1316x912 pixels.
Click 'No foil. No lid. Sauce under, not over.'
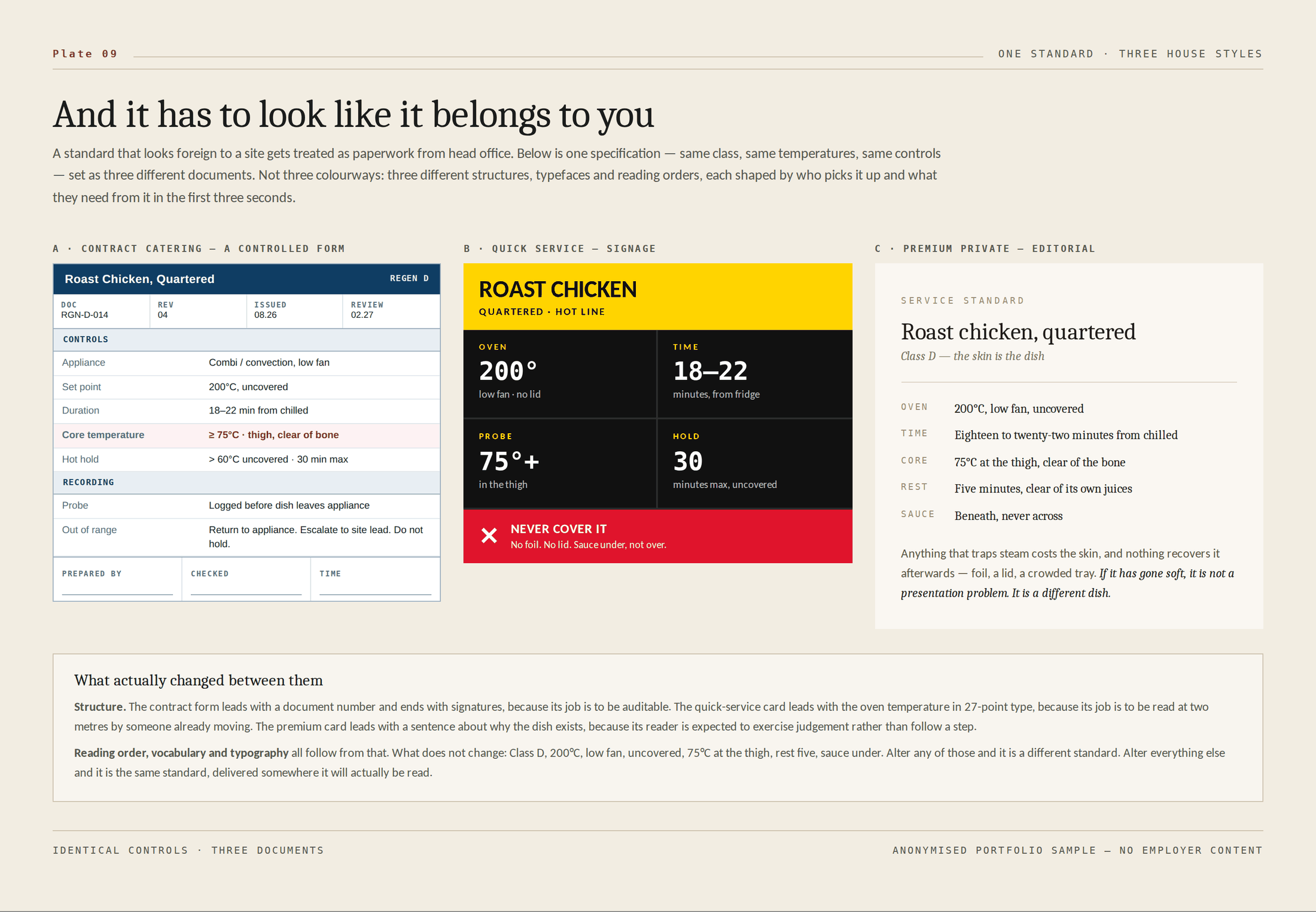coord(589,545)
